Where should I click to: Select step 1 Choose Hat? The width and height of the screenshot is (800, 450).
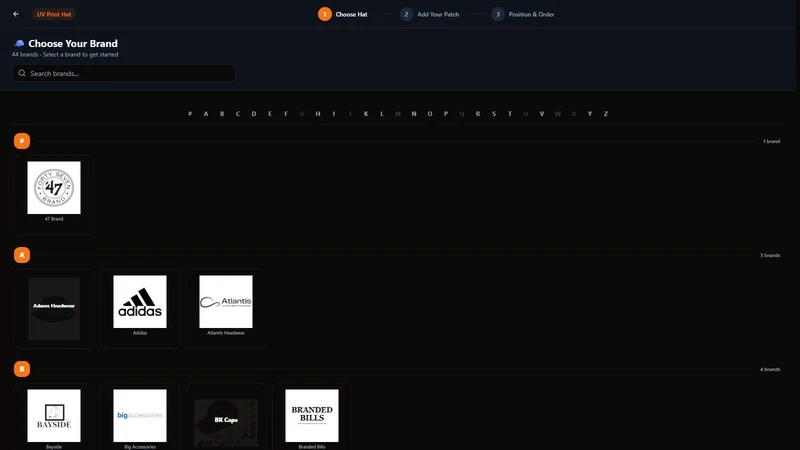click(x=343, y=14)
